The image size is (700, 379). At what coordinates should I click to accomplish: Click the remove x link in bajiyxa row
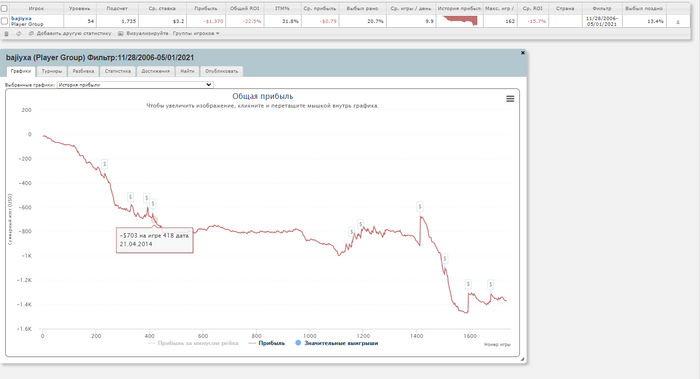click(678, 21)
